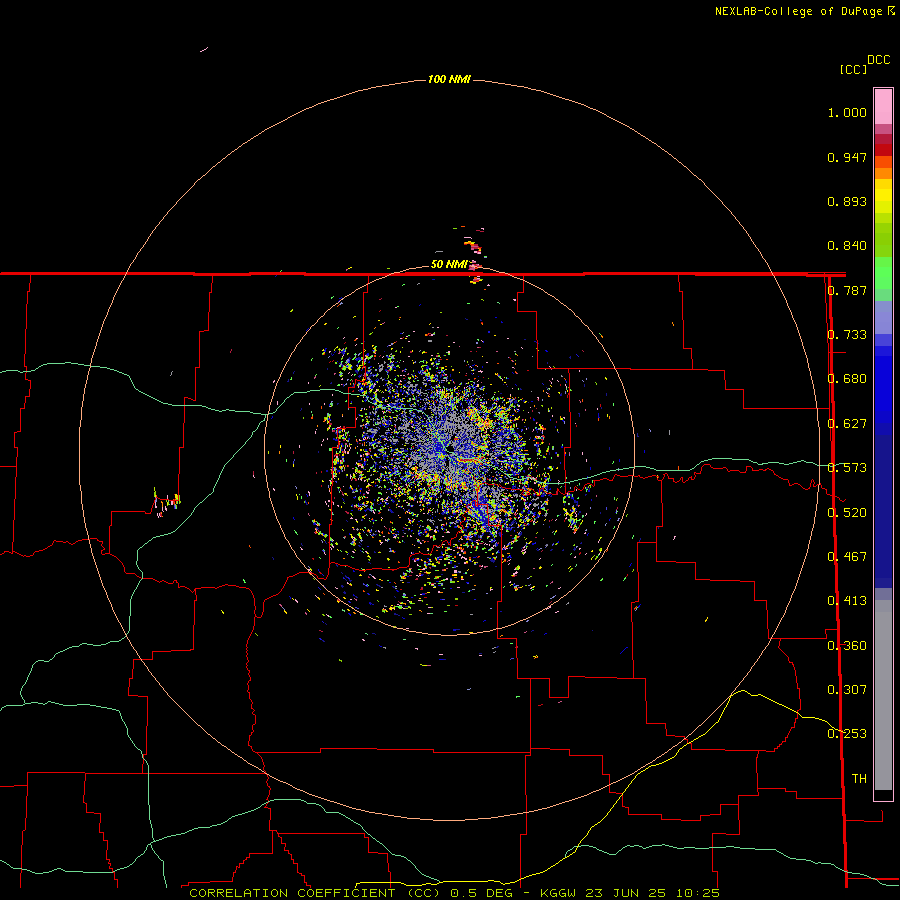Click the pink echo near the 50 NMI label
This screenshot has height=900, width=900.
(x=475, y=265)
